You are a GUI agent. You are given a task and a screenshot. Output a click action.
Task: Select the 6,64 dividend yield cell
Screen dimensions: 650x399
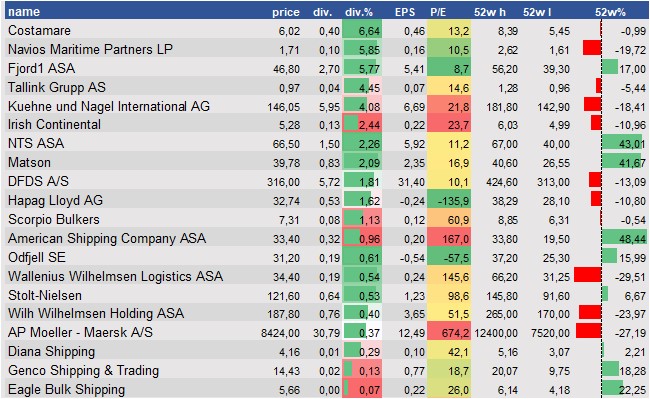coord(362,30)
